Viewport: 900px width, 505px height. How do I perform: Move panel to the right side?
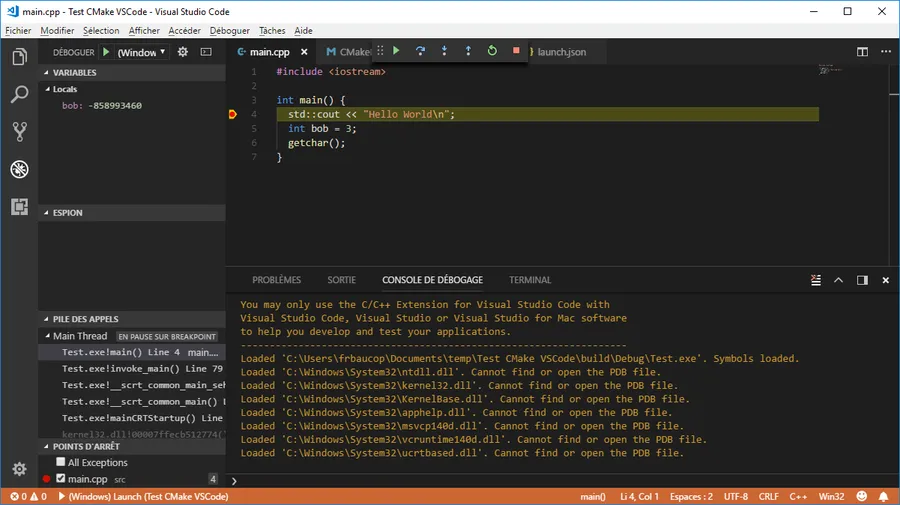pos(862,280)
